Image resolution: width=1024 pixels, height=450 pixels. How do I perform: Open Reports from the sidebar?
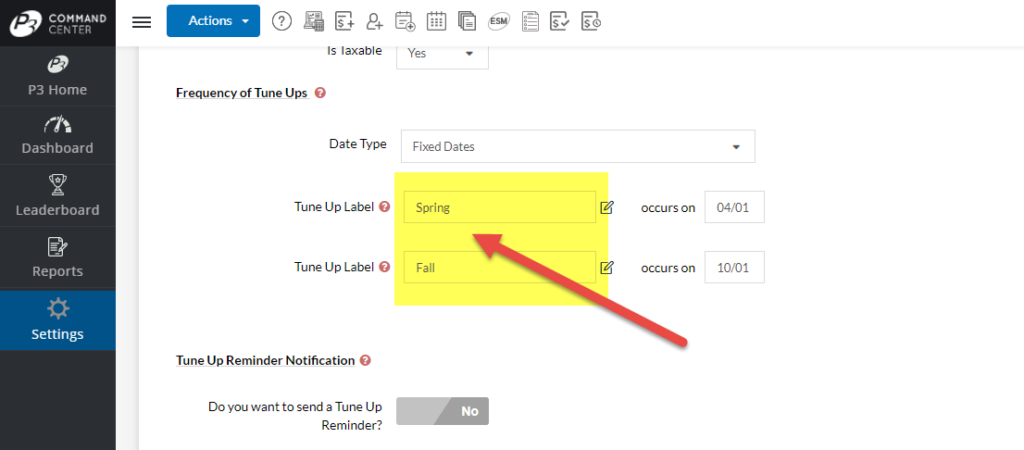(x=57, y=257)
